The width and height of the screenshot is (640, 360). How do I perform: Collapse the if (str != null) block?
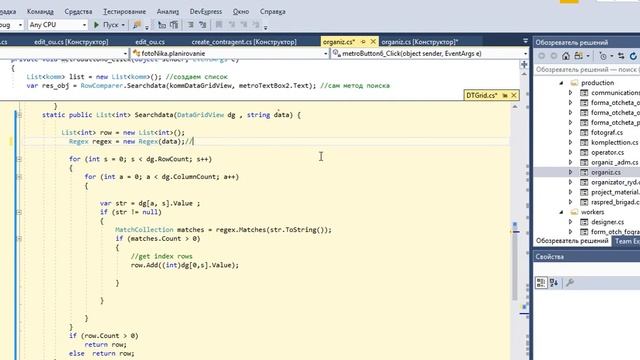pos(19,212)
